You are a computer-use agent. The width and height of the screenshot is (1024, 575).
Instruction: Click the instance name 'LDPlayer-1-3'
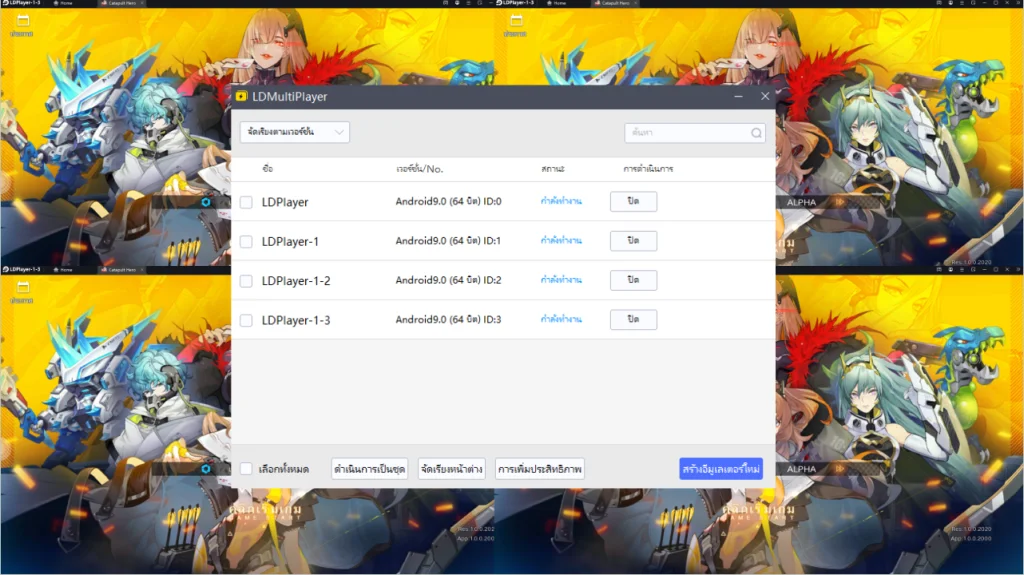point(296,320)
